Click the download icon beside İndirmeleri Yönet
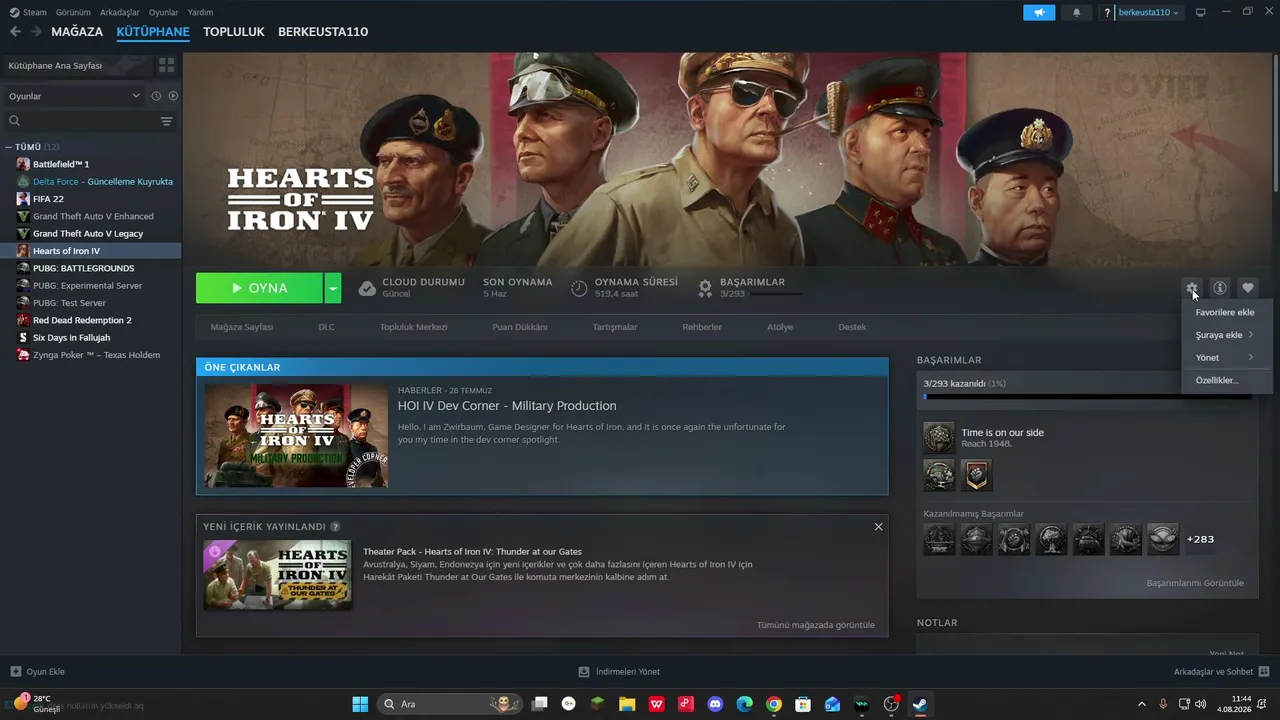 pos(584,672)
